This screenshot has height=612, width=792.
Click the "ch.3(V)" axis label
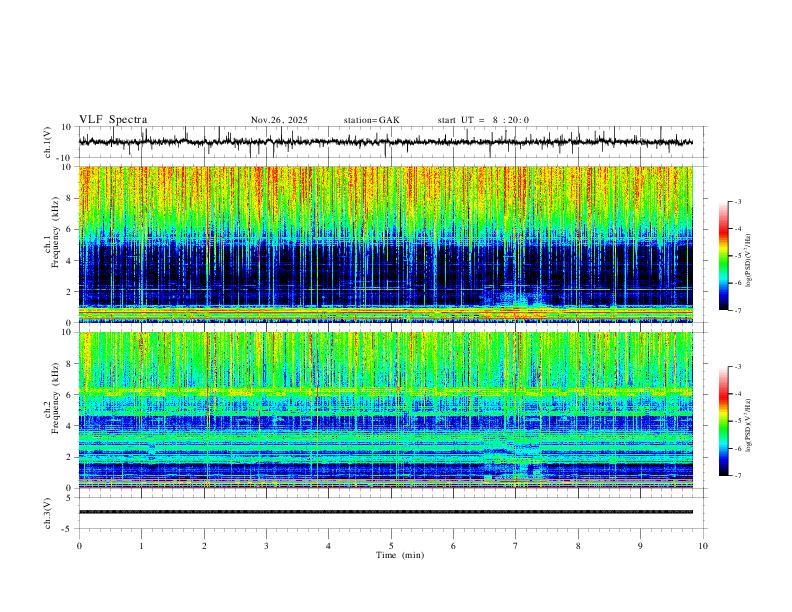tap(48, 513)
